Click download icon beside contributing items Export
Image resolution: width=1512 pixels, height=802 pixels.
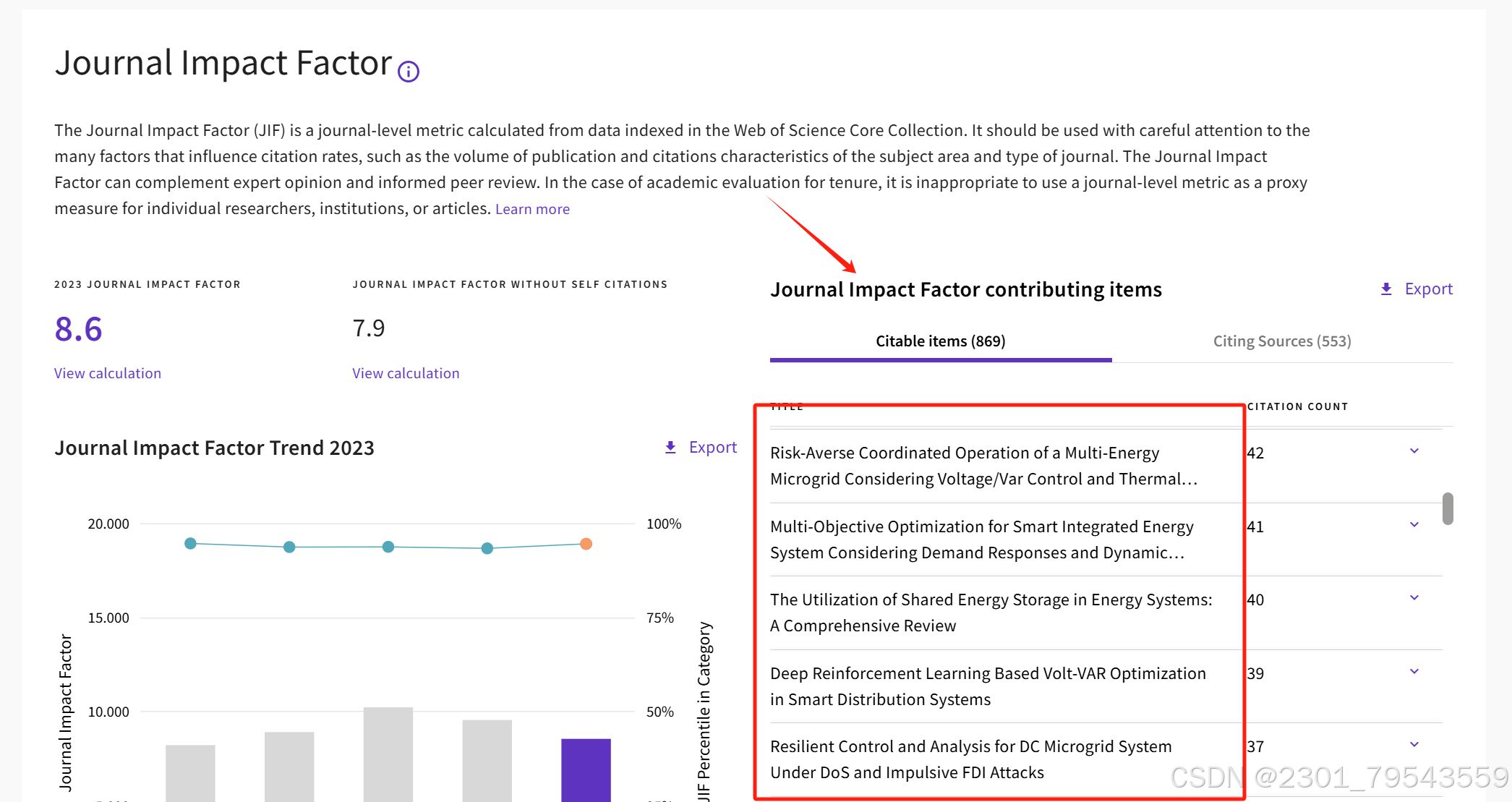tap(1385, 289)
